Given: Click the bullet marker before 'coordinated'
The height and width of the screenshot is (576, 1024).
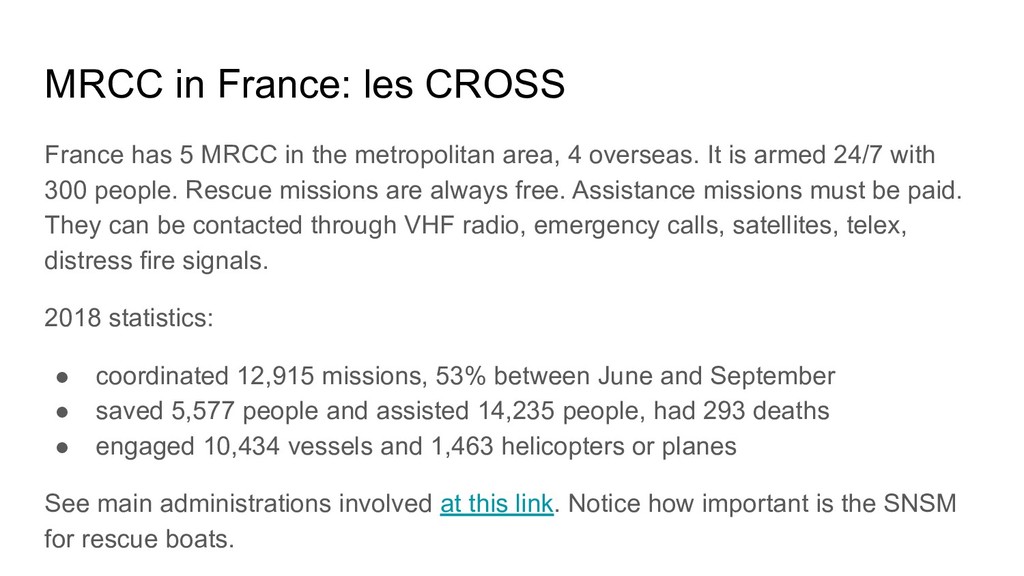Looking at the screenshot, I should [63, 377].
